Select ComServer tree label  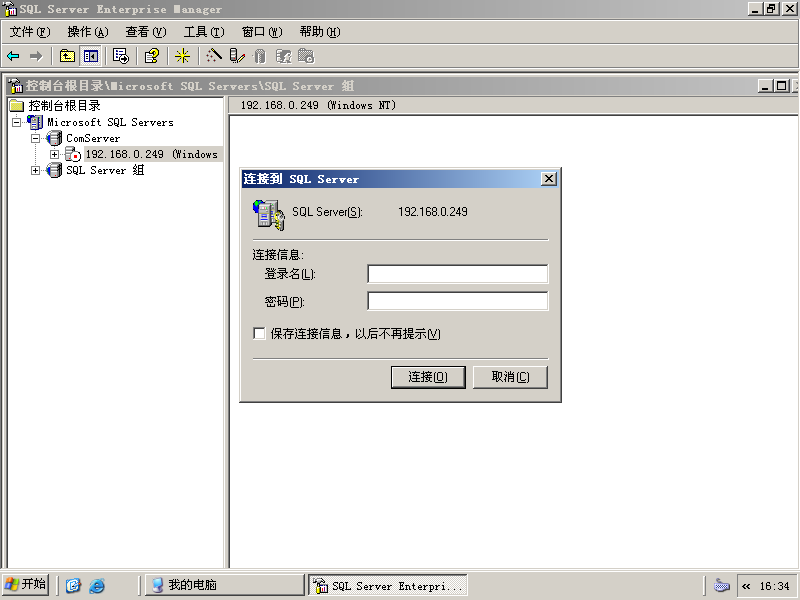[x=93, y=138]
